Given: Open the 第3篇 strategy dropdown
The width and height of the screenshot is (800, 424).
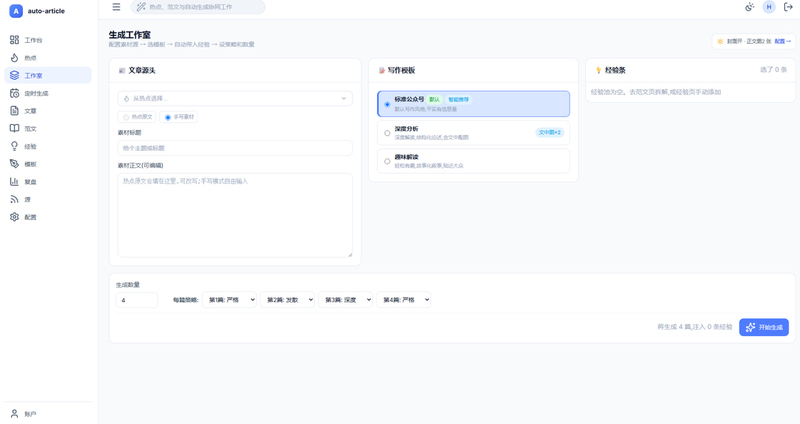Looking at the screenshot, I should coord(345,300).
